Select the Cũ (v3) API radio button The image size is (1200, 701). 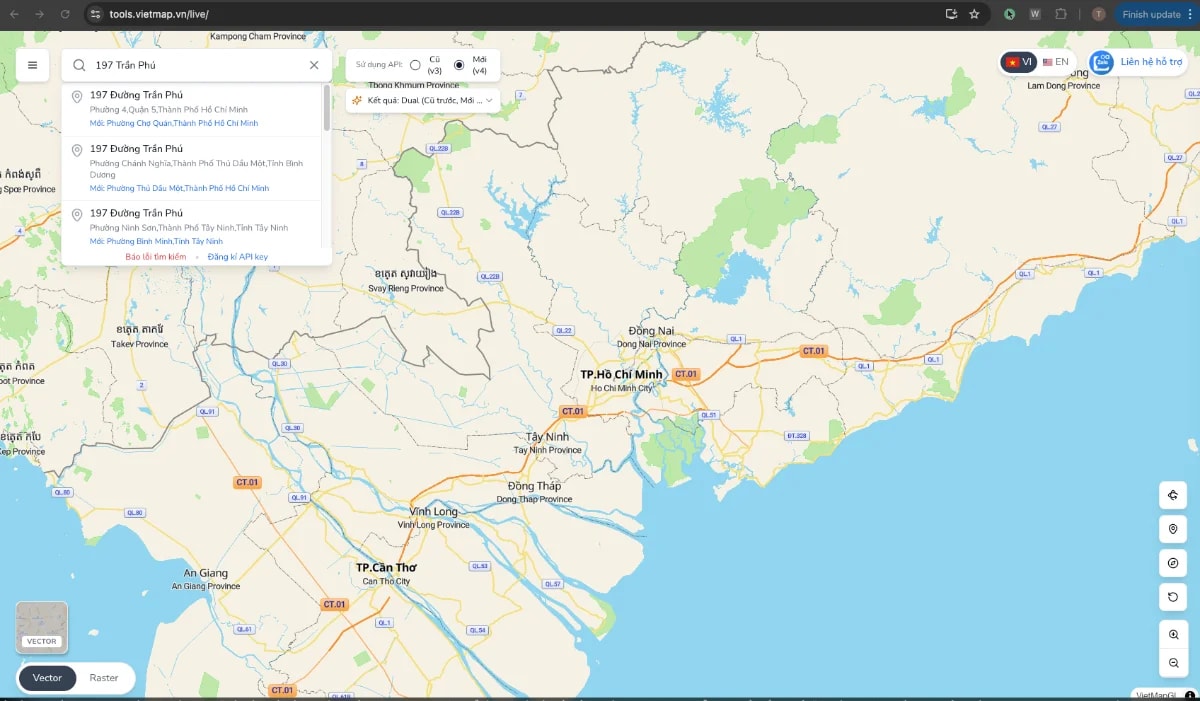pos(415,64)
